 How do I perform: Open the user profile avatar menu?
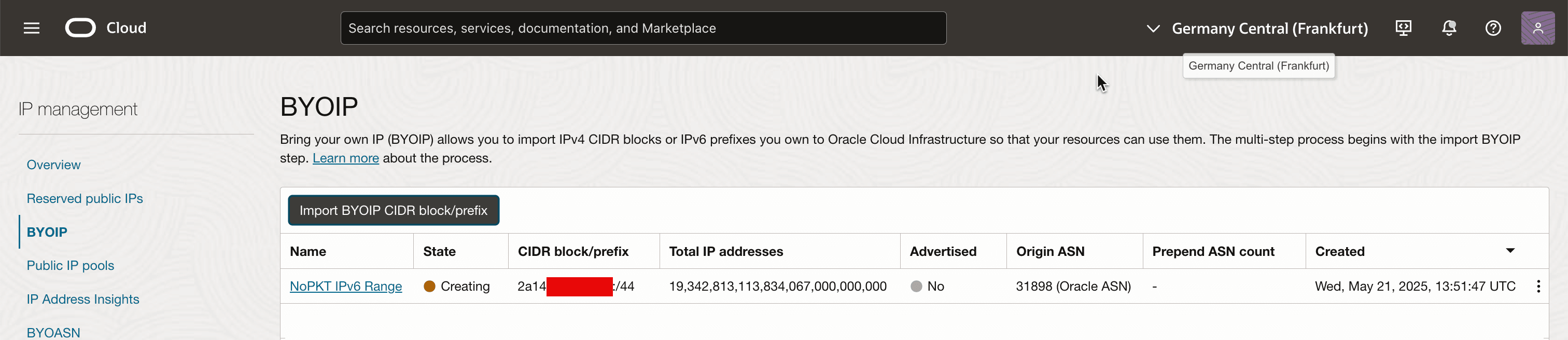(x=1537, y=28)
